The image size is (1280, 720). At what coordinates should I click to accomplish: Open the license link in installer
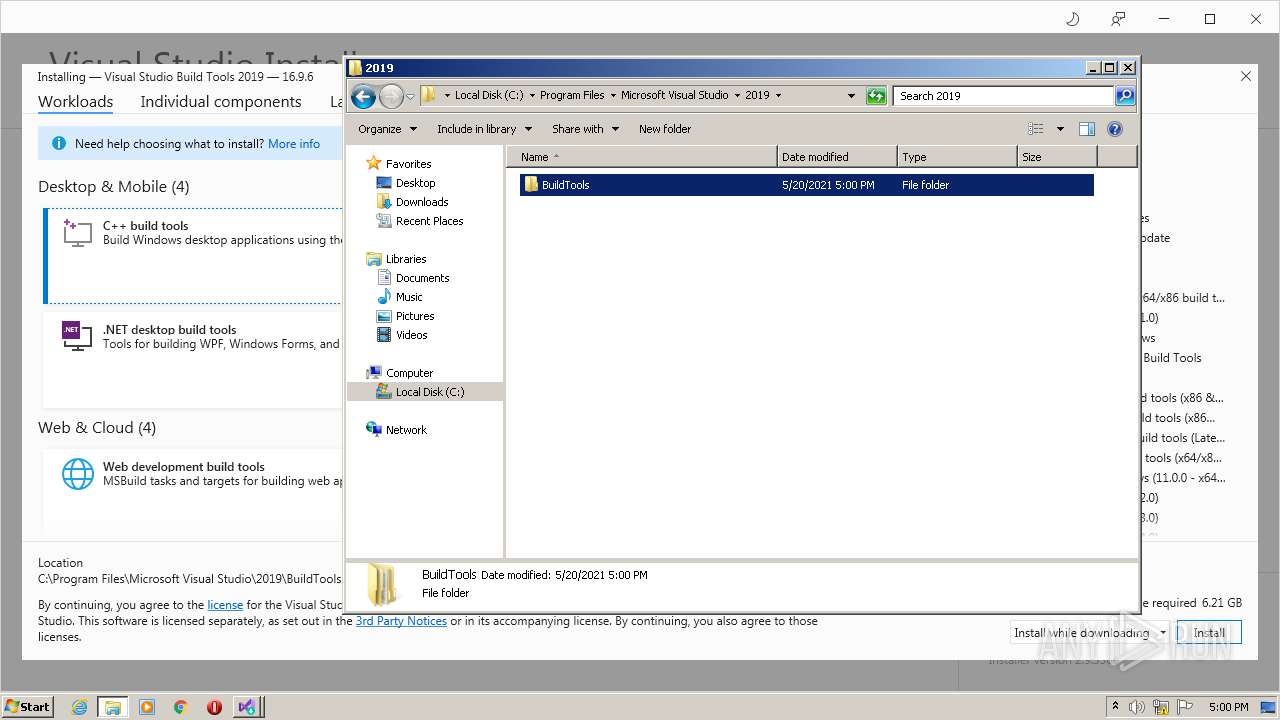point(225,605)
